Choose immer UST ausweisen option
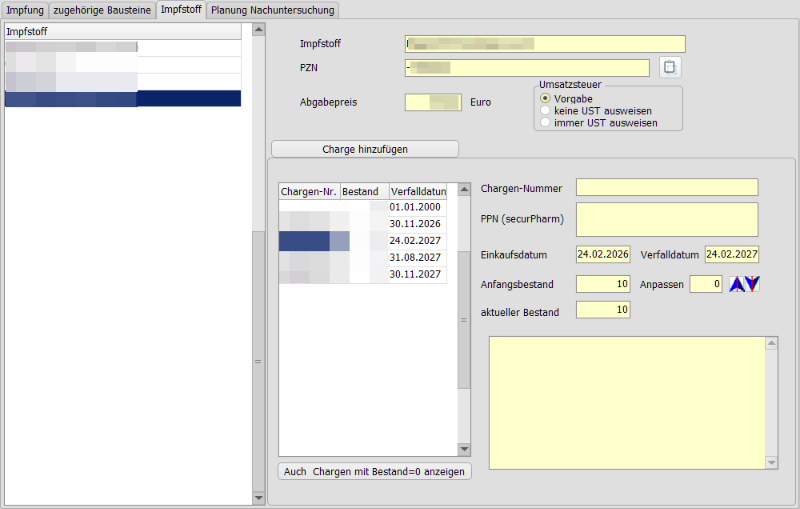800x509 pixels. point(545,123)
